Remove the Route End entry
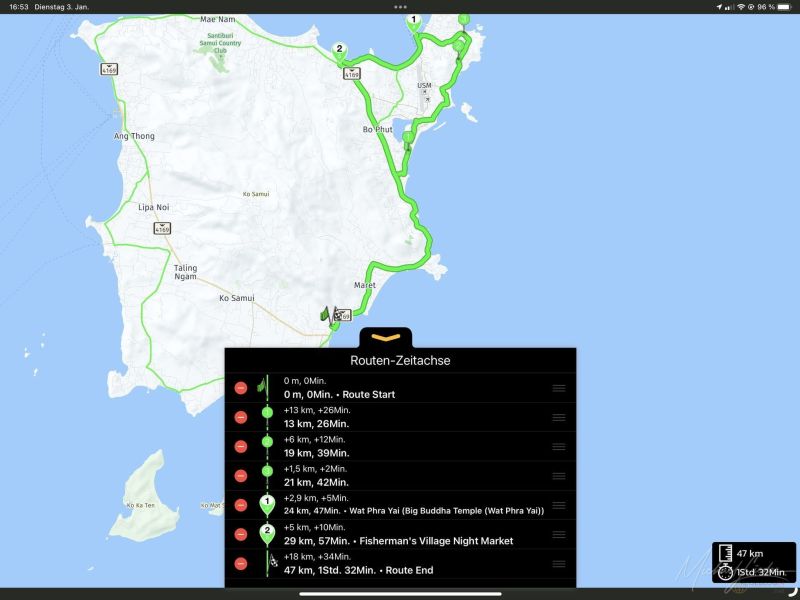800x600 pixels. click(x=240, y=563)
